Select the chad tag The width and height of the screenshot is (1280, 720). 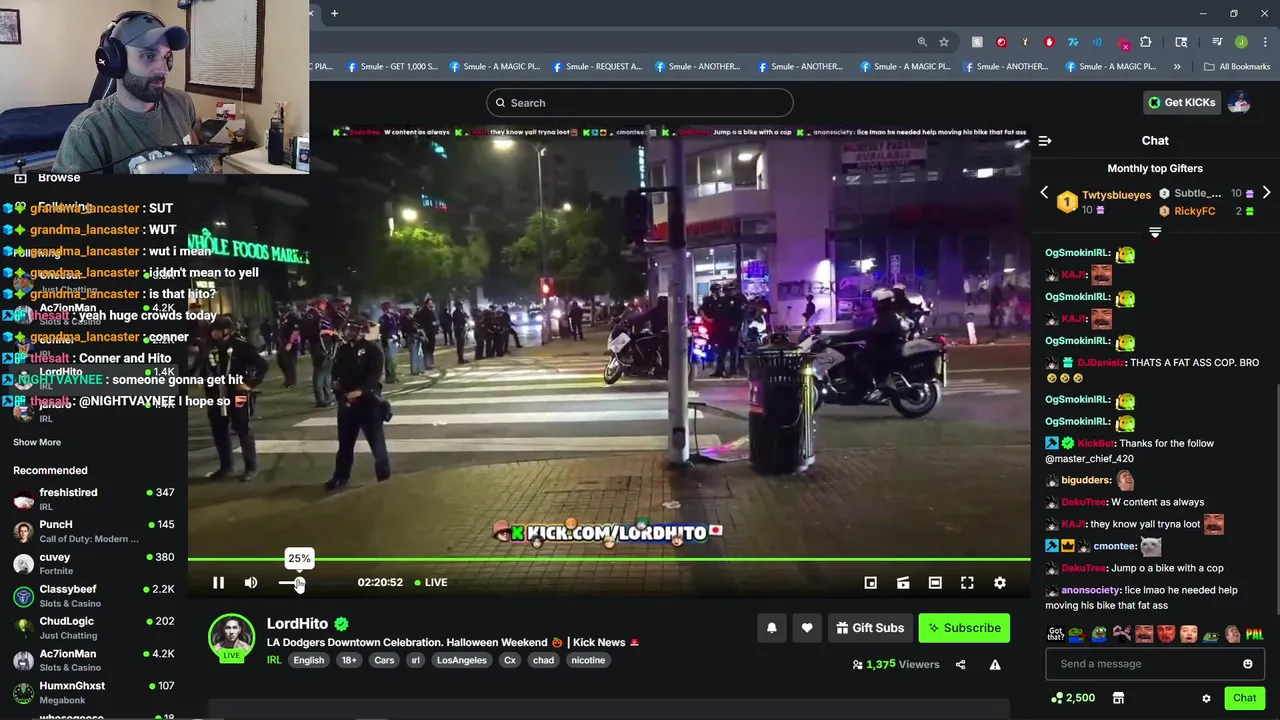[x=543, y=660]
